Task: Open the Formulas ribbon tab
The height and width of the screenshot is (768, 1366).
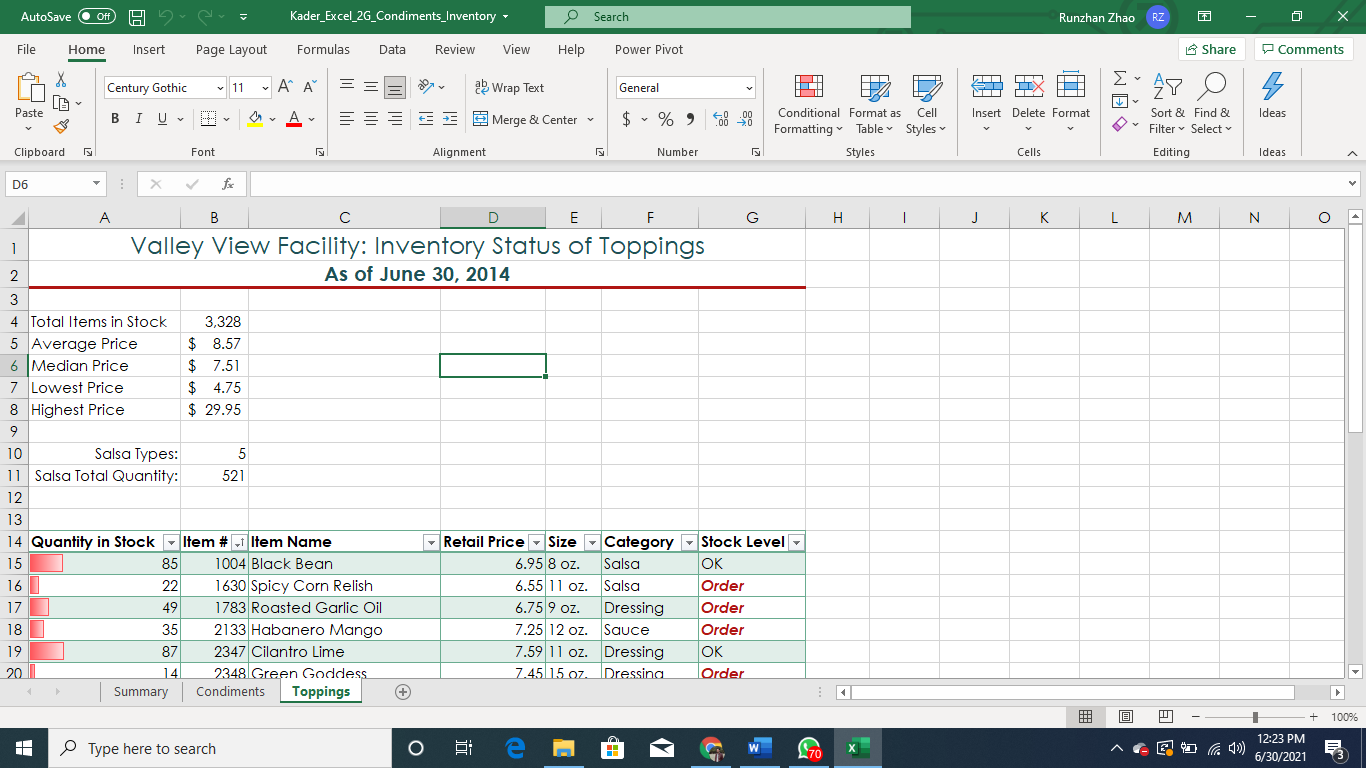Action: (x=323, y=49)
